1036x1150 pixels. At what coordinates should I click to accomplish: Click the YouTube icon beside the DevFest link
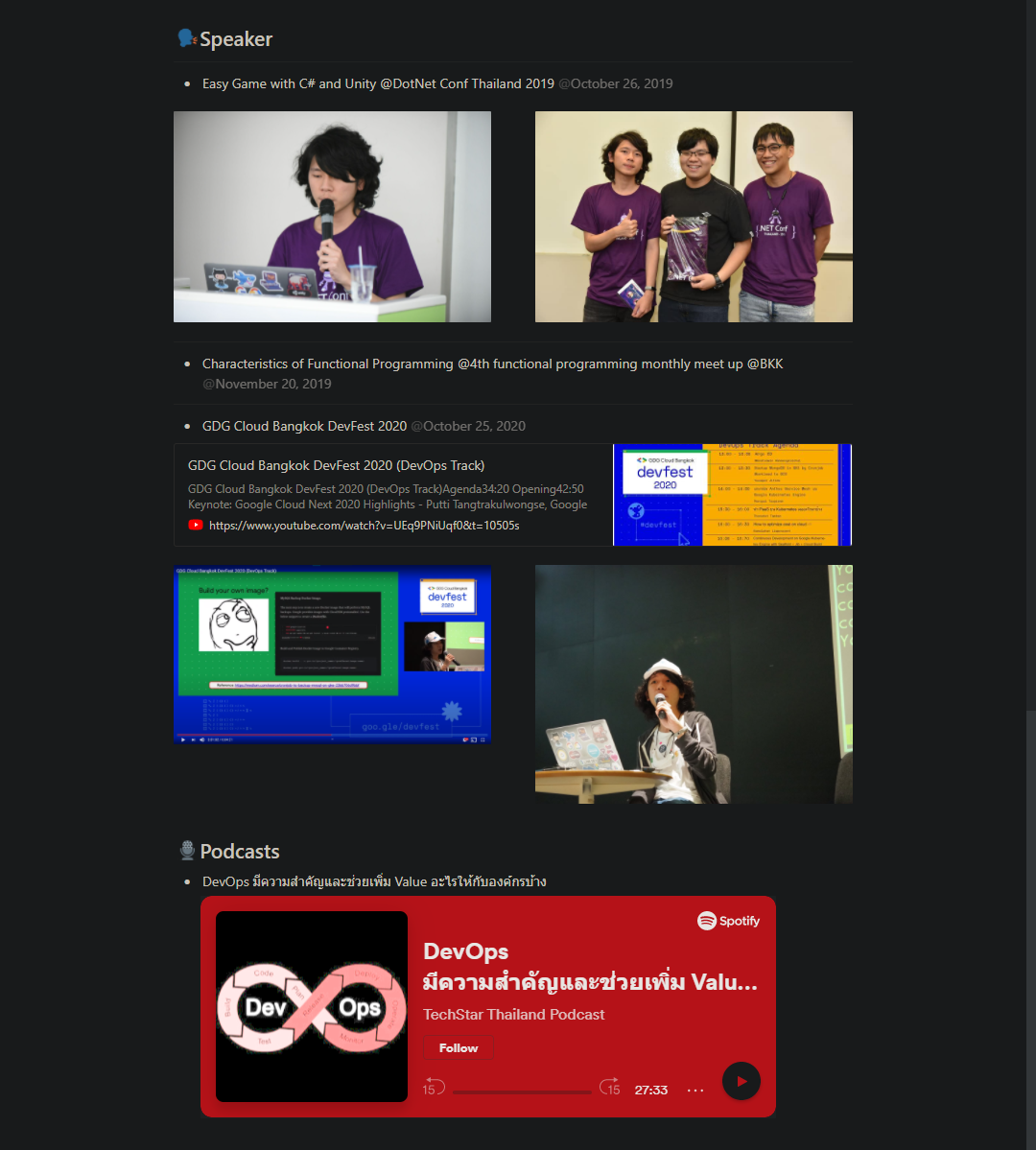click(196, 525)
